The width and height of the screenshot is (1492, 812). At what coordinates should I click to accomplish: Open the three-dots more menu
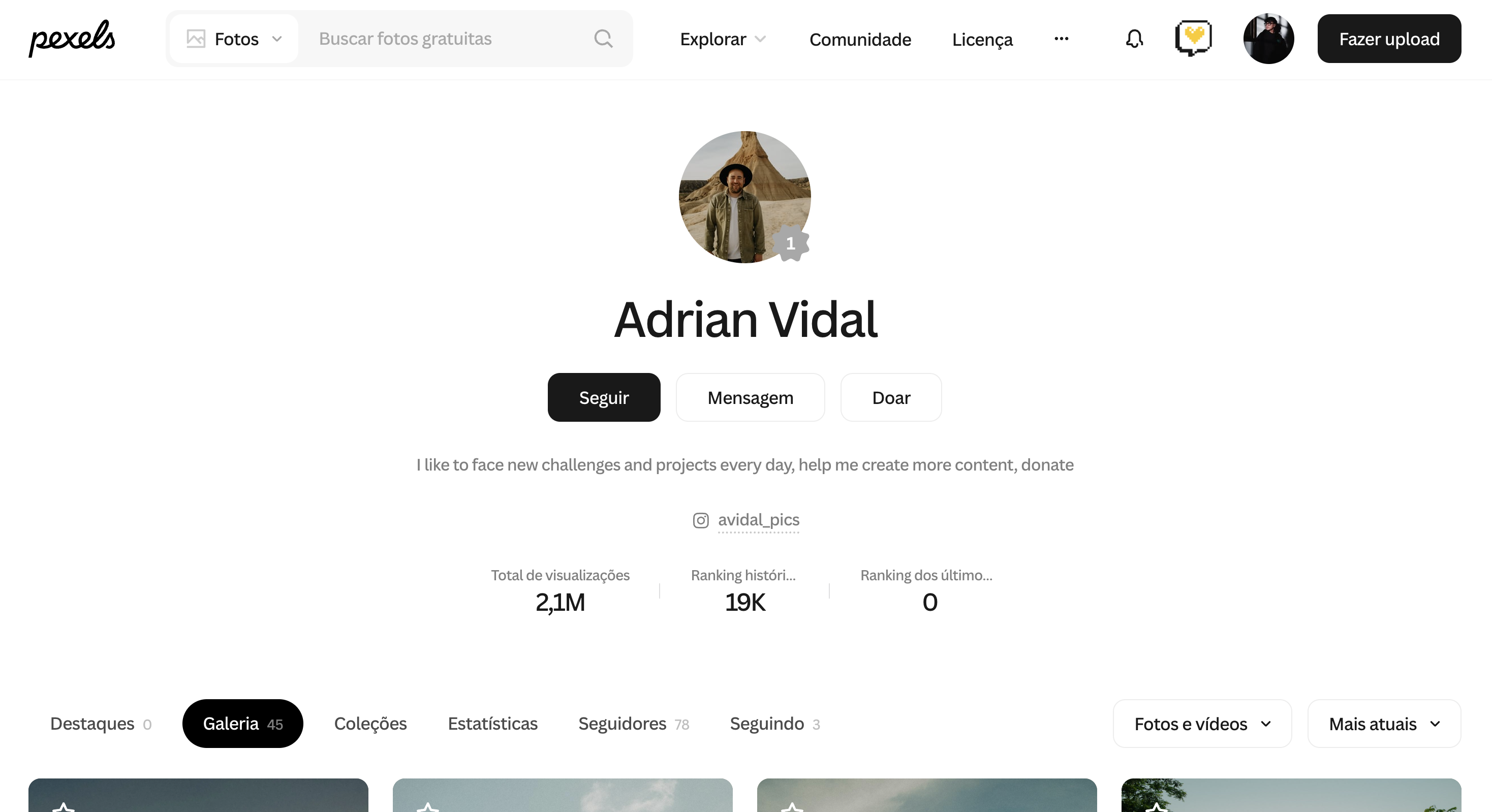(x=1061, y=39)
